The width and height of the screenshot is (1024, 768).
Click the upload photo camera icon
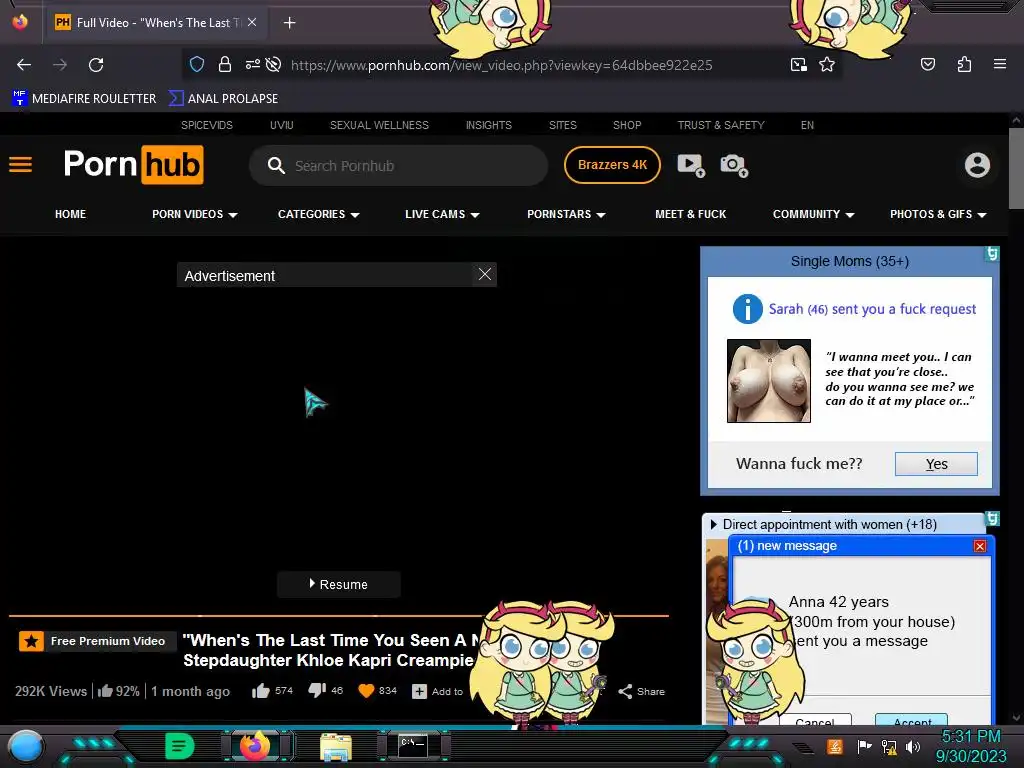click(x=734, y=165)
